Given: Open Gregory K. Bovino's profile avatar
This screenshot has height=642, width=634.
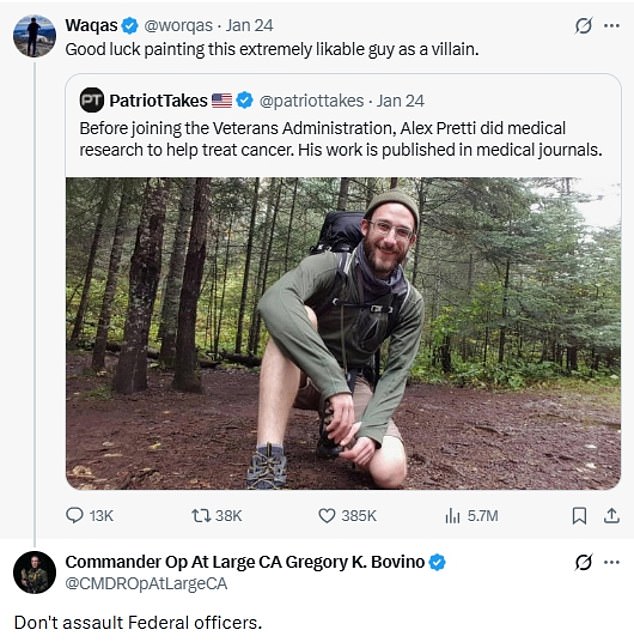Looking at the screenshot, I should [34, 572].
